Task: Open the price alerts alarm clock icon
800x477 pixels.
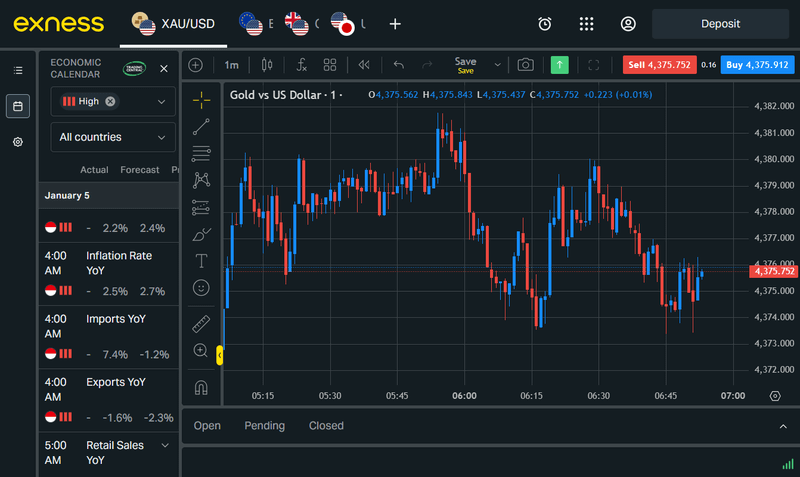Action: pyautogui.click(x=545, y=24)
